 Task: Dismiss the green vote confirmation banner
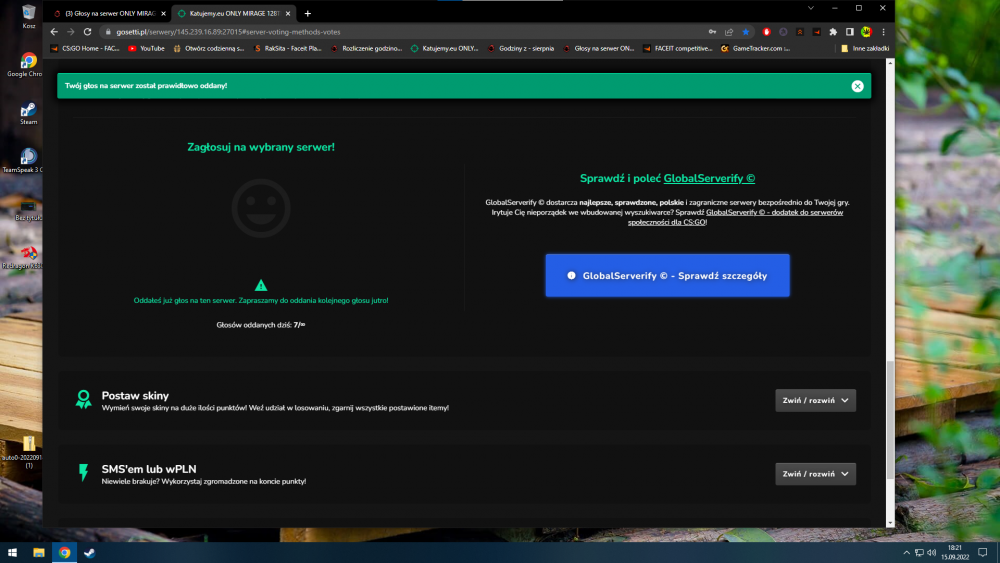[857, 86]
